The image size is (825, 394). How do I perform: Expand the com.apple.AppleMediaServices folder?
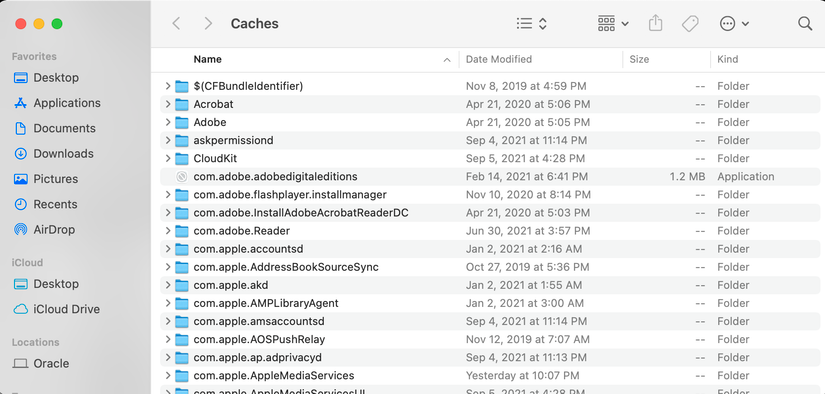click(167, 376)
